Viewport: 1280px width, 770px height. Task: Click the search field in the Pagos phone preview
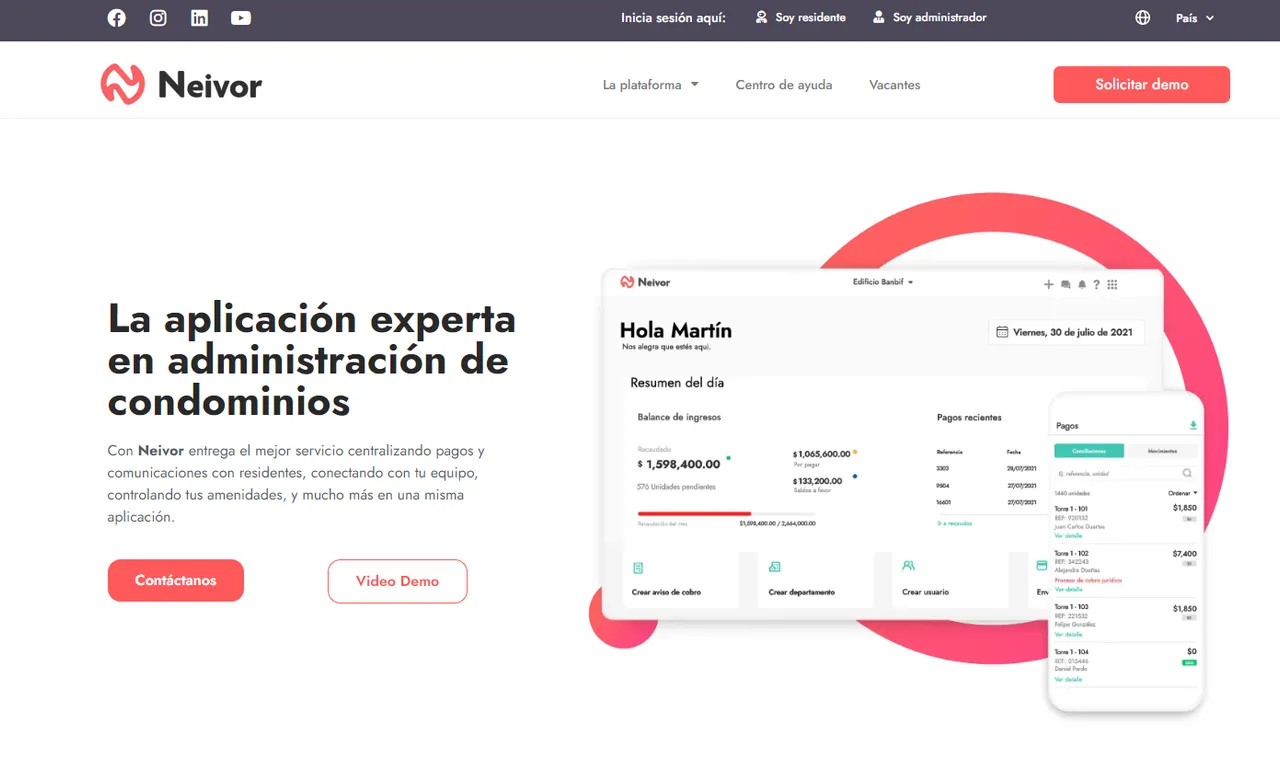click(x=1126, y=473)
